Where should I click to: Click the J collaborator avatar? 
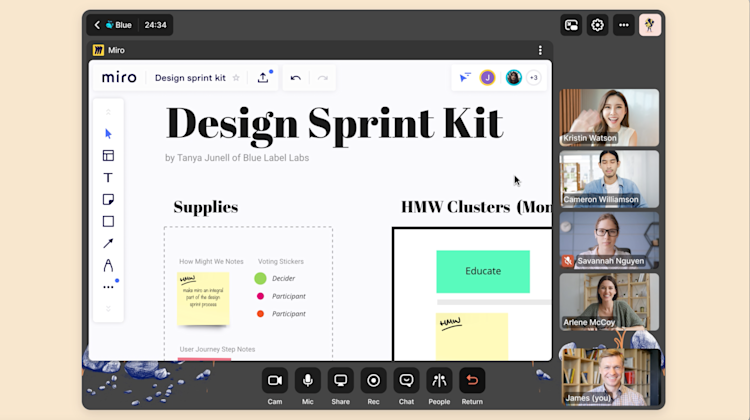point(487,77)
